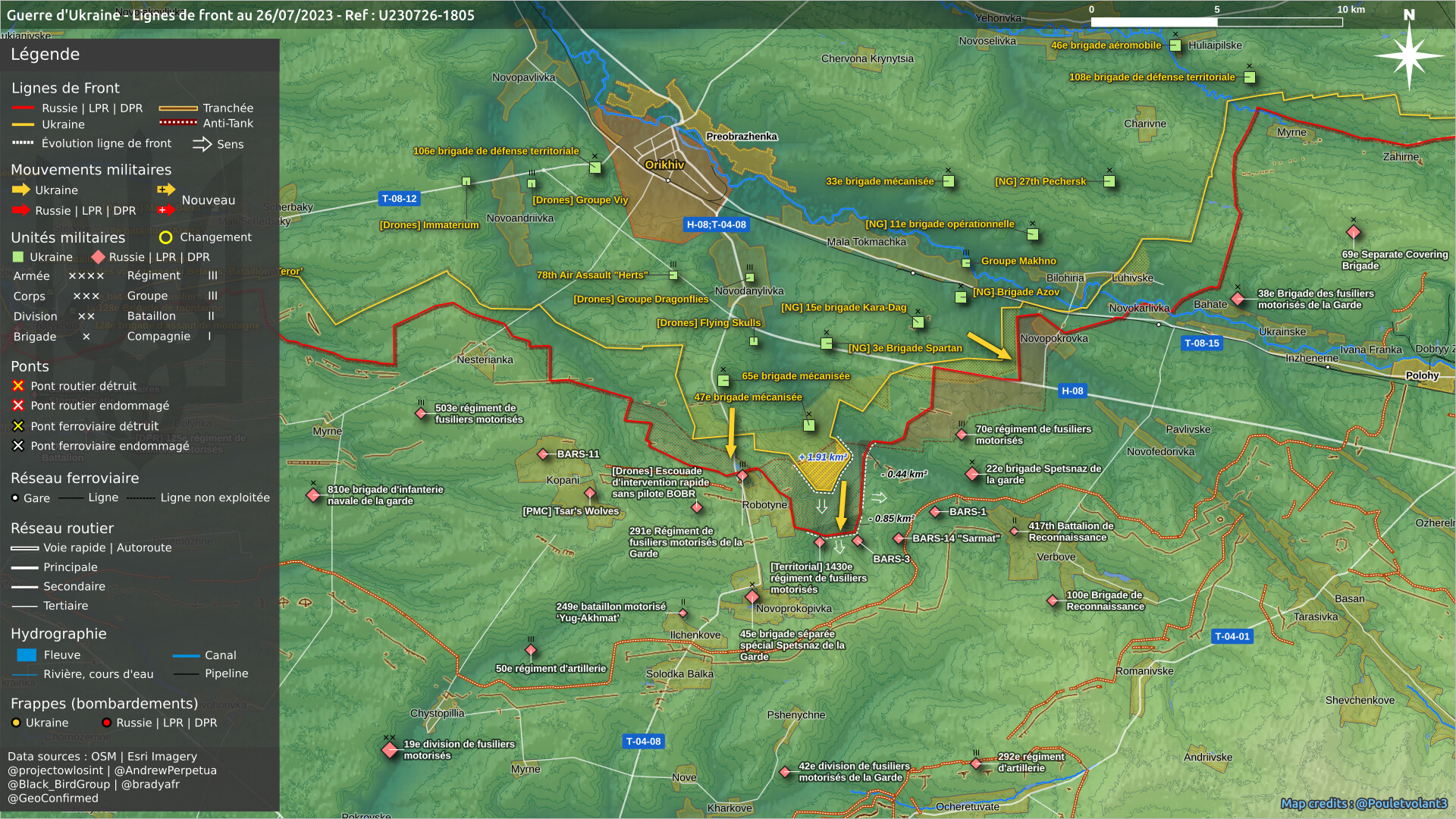Click the +1.91 km² gained area label
Image resolution: width=1456 pixels, height=819 pixels.
[x=823, y=457]
